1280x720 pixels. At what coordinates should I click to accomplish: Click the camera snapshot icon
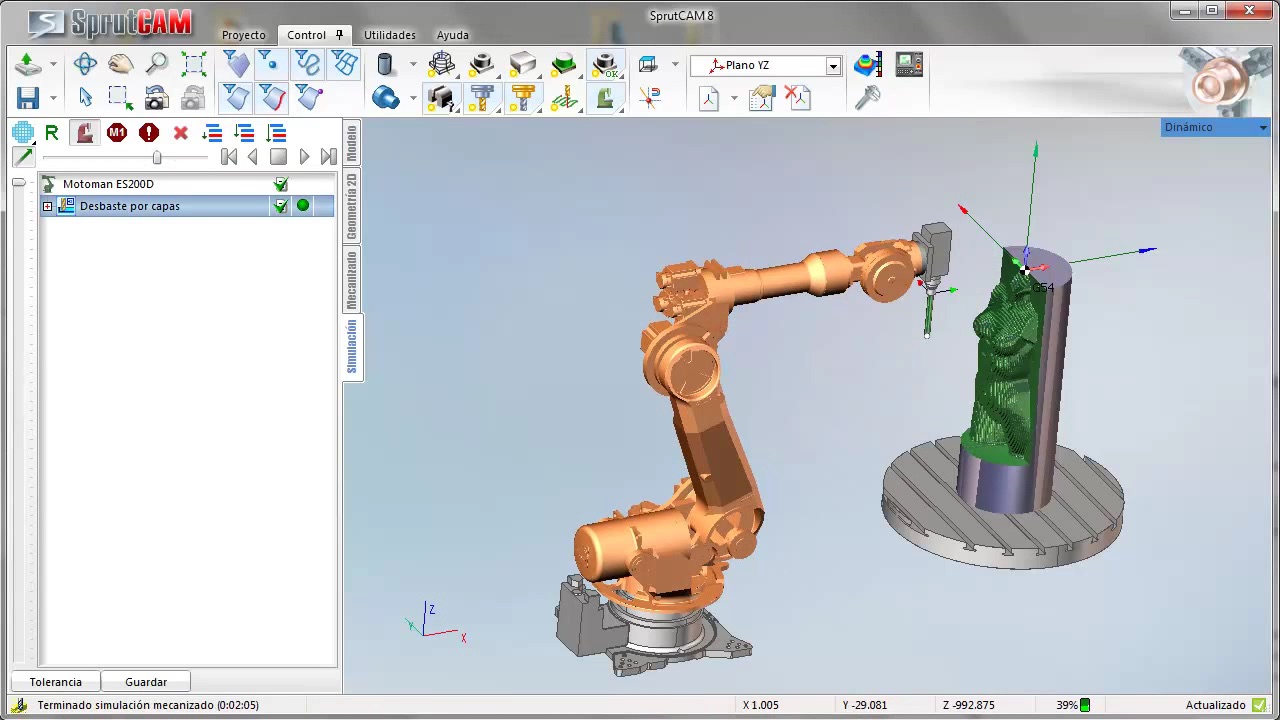(156, 98)
